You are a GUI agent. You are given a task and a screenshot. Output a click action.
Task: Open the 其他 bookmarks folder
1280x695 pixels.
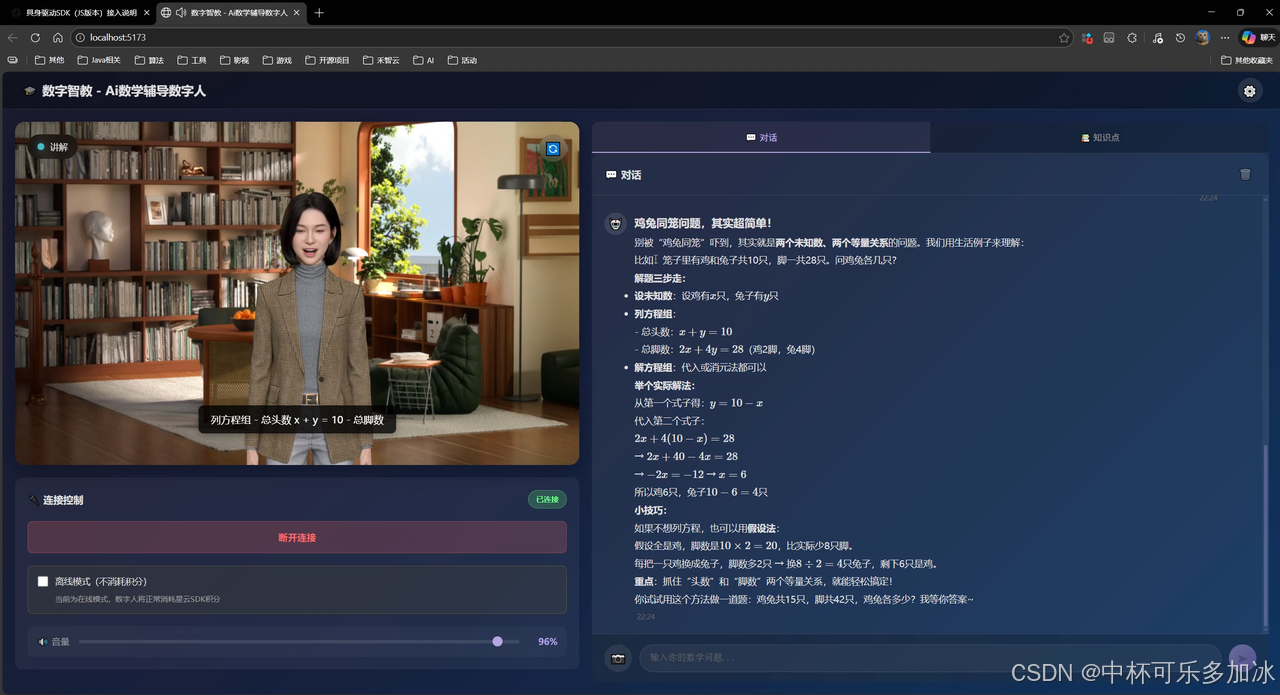pos(50,60)
